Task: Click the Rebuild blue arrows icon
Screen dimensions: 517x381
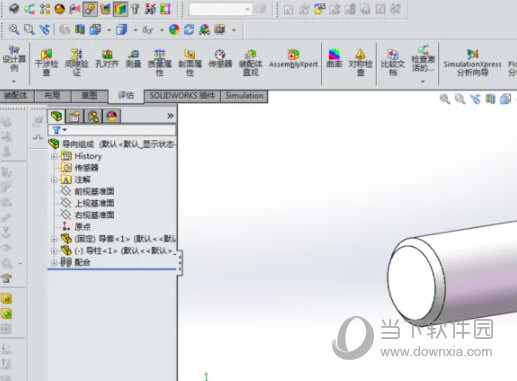Action: tap(189, 30)
